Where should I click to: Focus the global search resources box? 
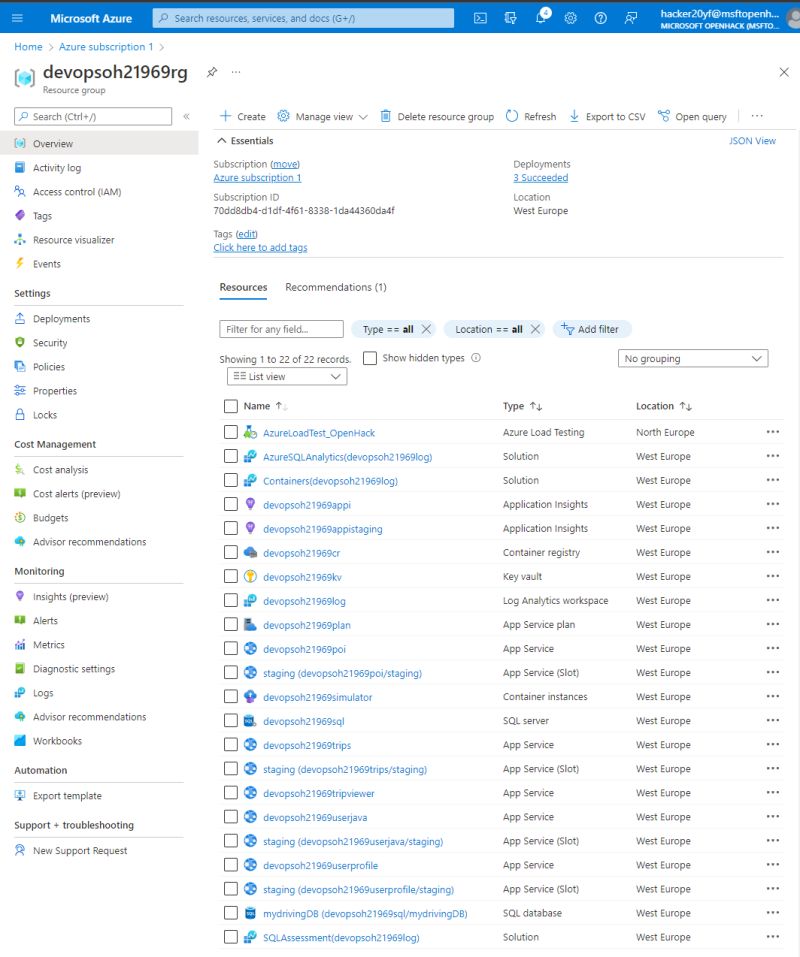[x=303, y=18]
